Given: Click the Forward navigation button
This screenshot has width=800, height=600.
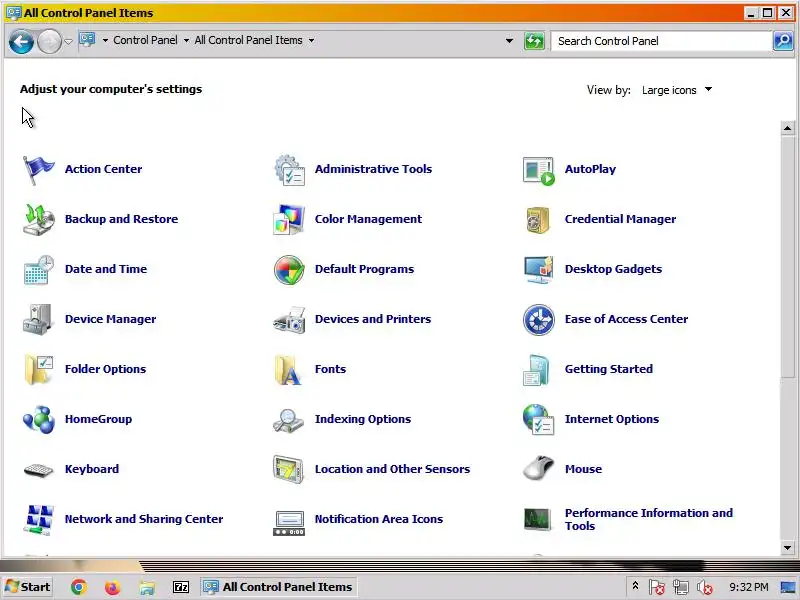Looking at the screenshot, I should point(49,41).
